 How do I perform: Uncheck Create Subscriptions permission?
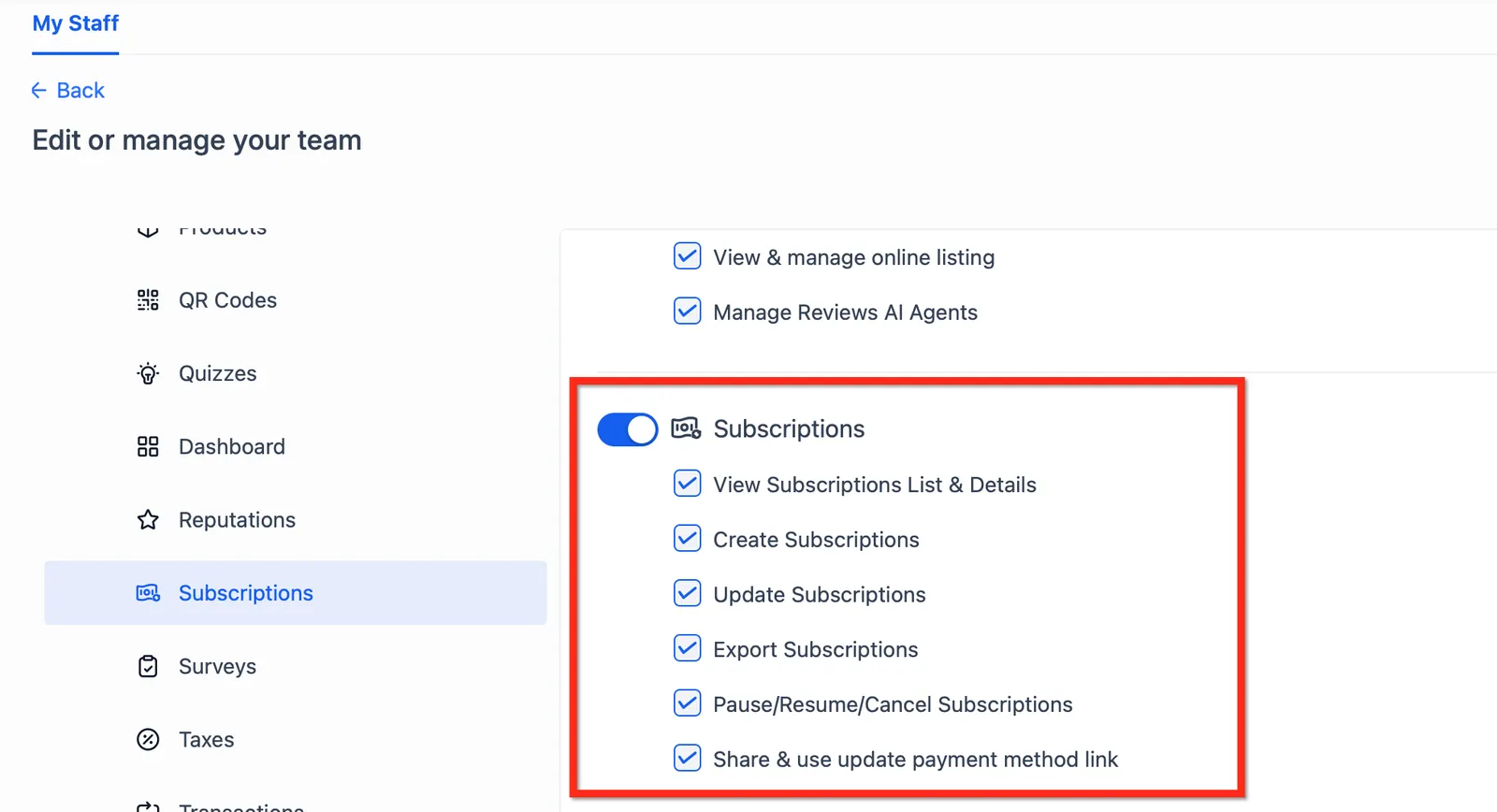click(x=688, y=538)
